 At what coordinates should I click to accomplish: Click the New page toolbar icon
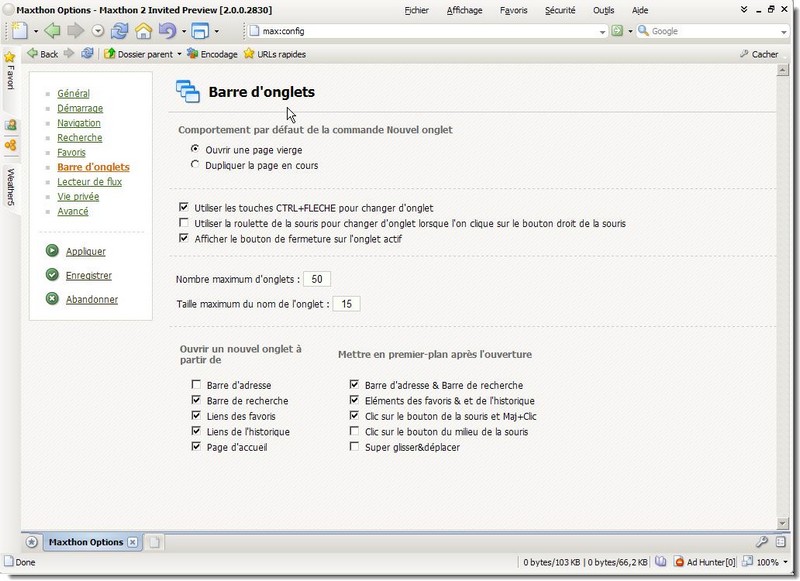pos(19,31)
